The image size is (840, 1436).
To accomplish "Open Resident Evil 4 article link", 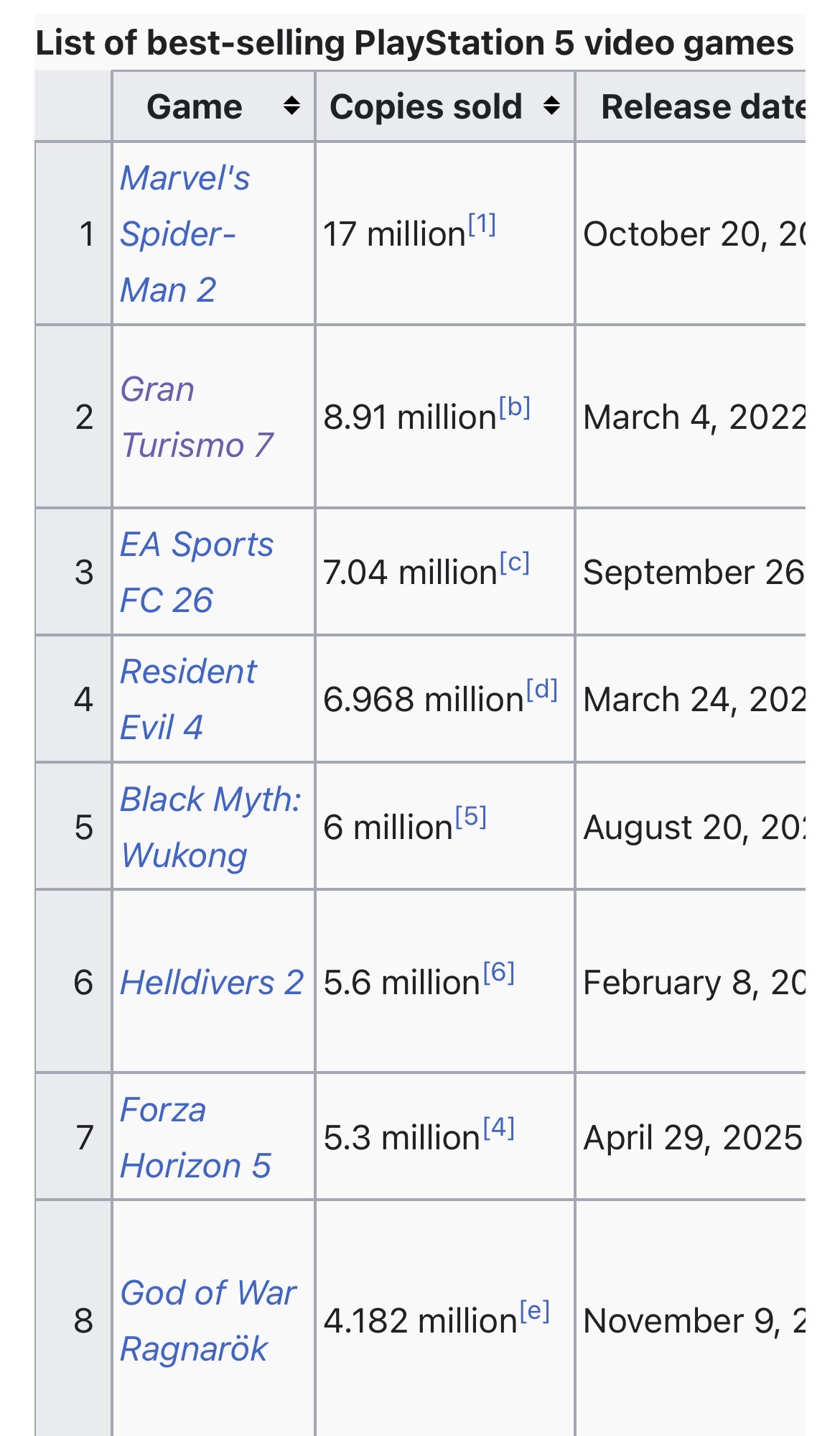I will [188, 699].
